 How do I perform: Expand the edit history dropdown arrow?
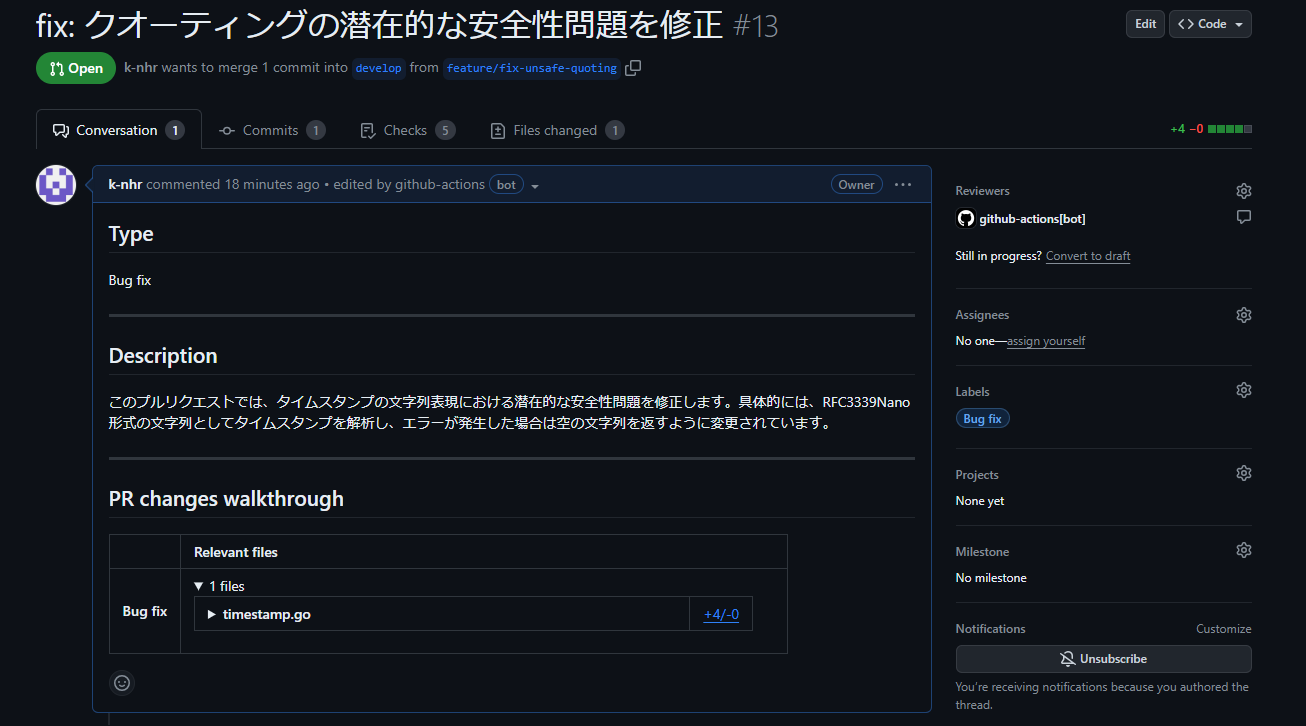click(535, 186)
